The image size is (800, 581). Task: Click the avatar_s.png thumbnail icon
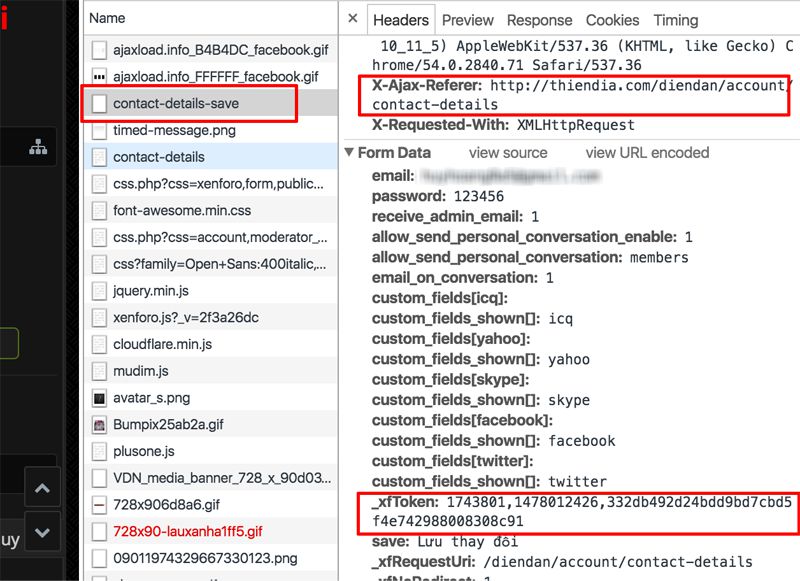99,397
